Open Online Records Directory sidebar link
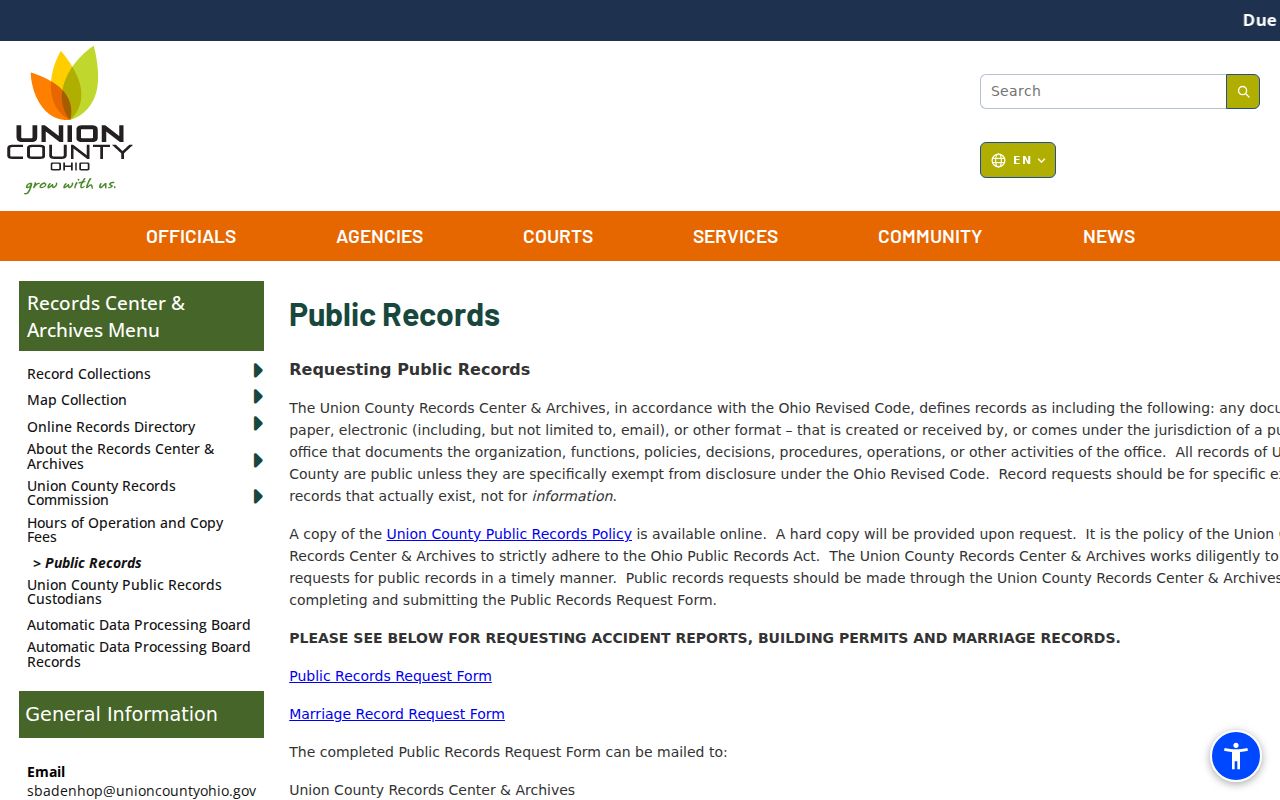This screenshot has height=800, width=1280. click(x=111, y=427)
